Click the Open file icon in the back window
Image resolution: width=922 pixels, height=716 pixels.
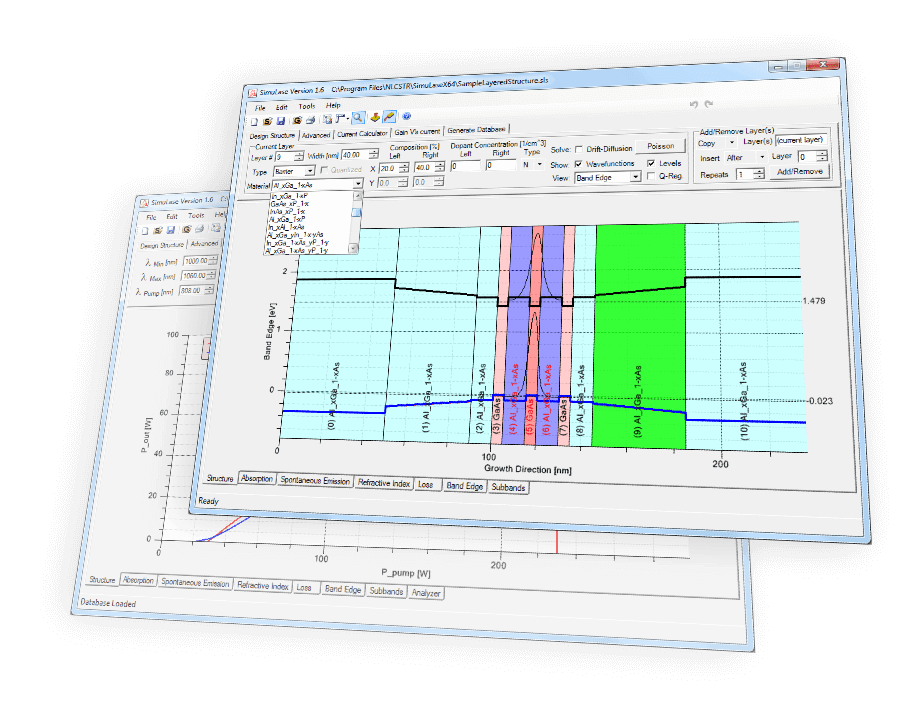158,230
